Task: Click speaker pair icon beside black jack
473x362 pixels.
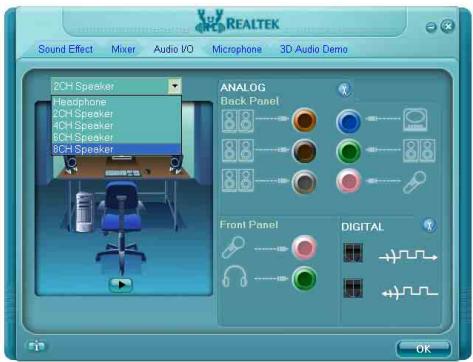Action: 238,151
